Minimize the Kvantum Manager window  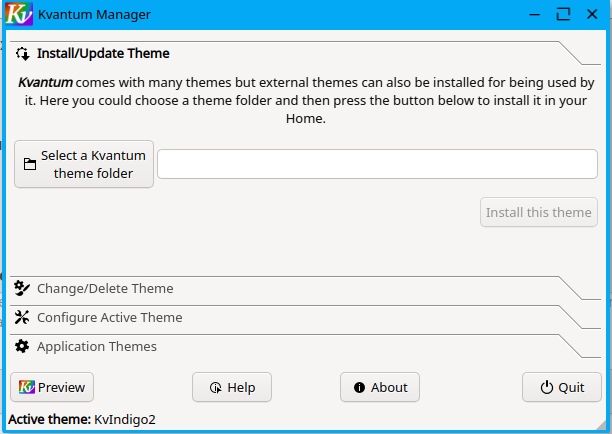534,14
